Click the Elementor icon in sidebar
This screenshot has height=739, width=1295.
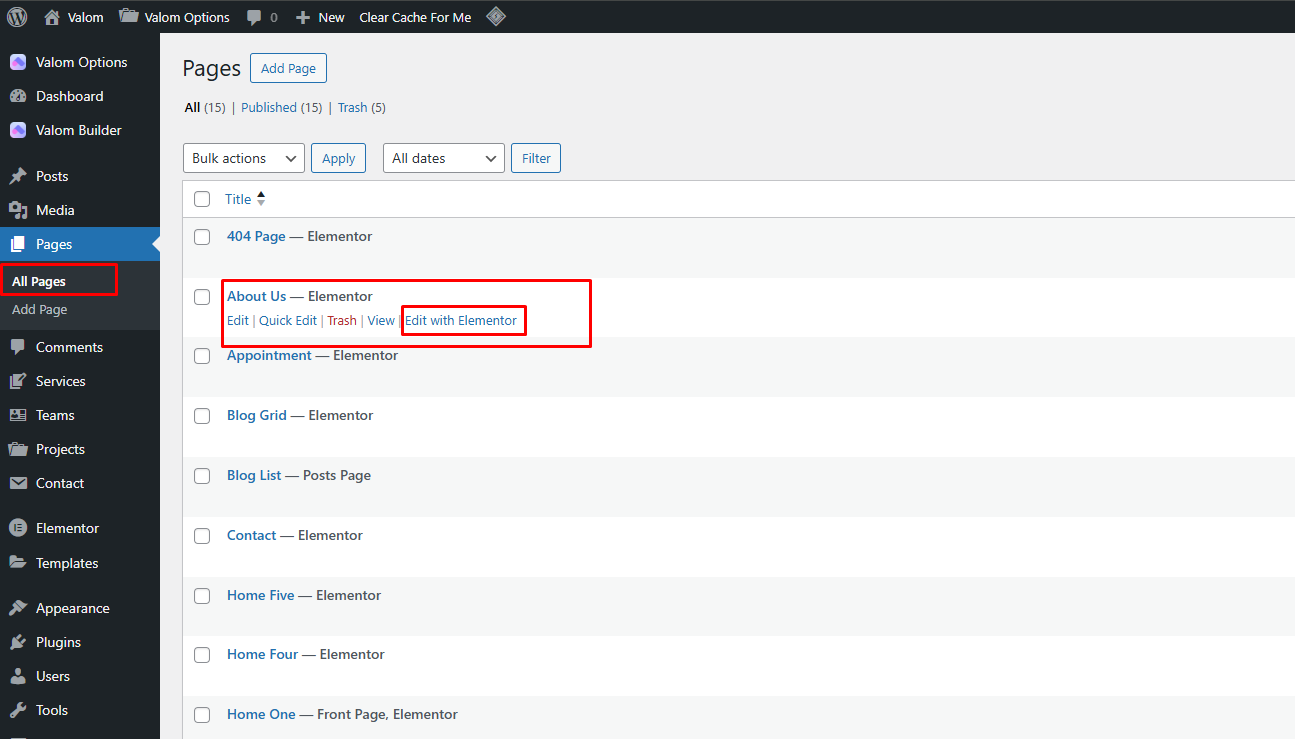(x=18, y=528)
